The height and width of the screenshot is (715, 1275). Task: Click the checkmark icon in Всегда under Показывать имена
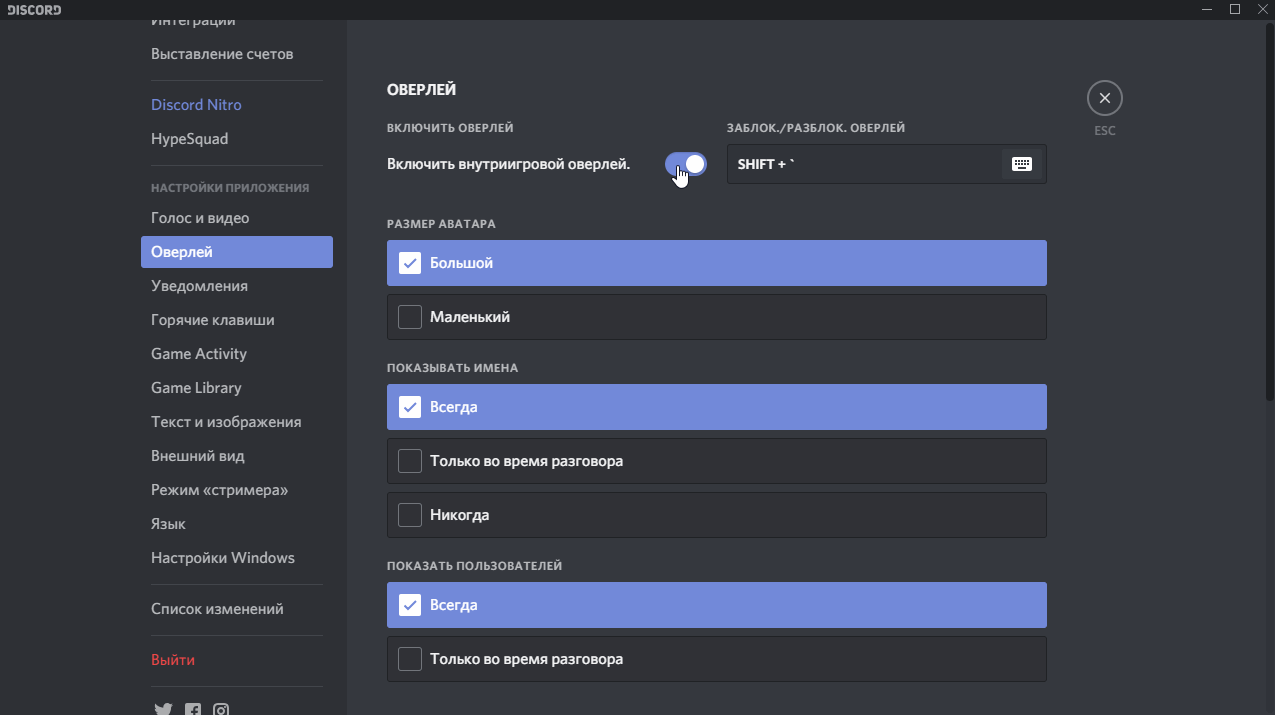point(409,406)
